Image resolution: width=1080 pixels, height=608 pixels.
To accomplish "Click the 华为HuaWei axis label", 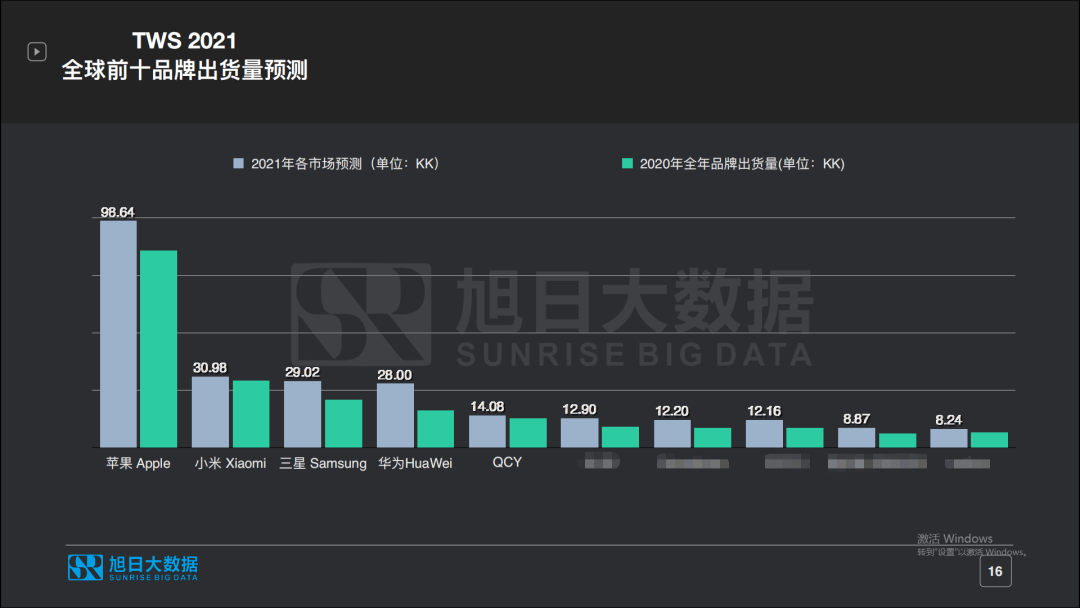I will (415, 463).
